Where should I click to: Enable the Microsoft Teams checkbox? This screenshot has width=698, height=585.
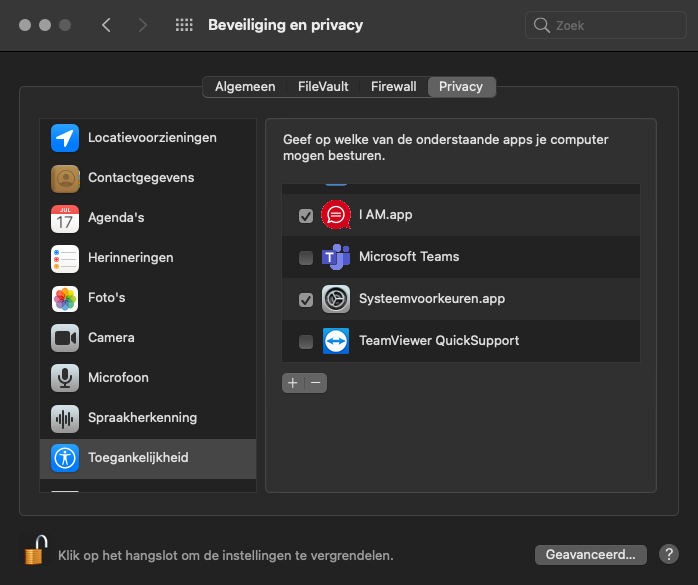tap(306, 258)
